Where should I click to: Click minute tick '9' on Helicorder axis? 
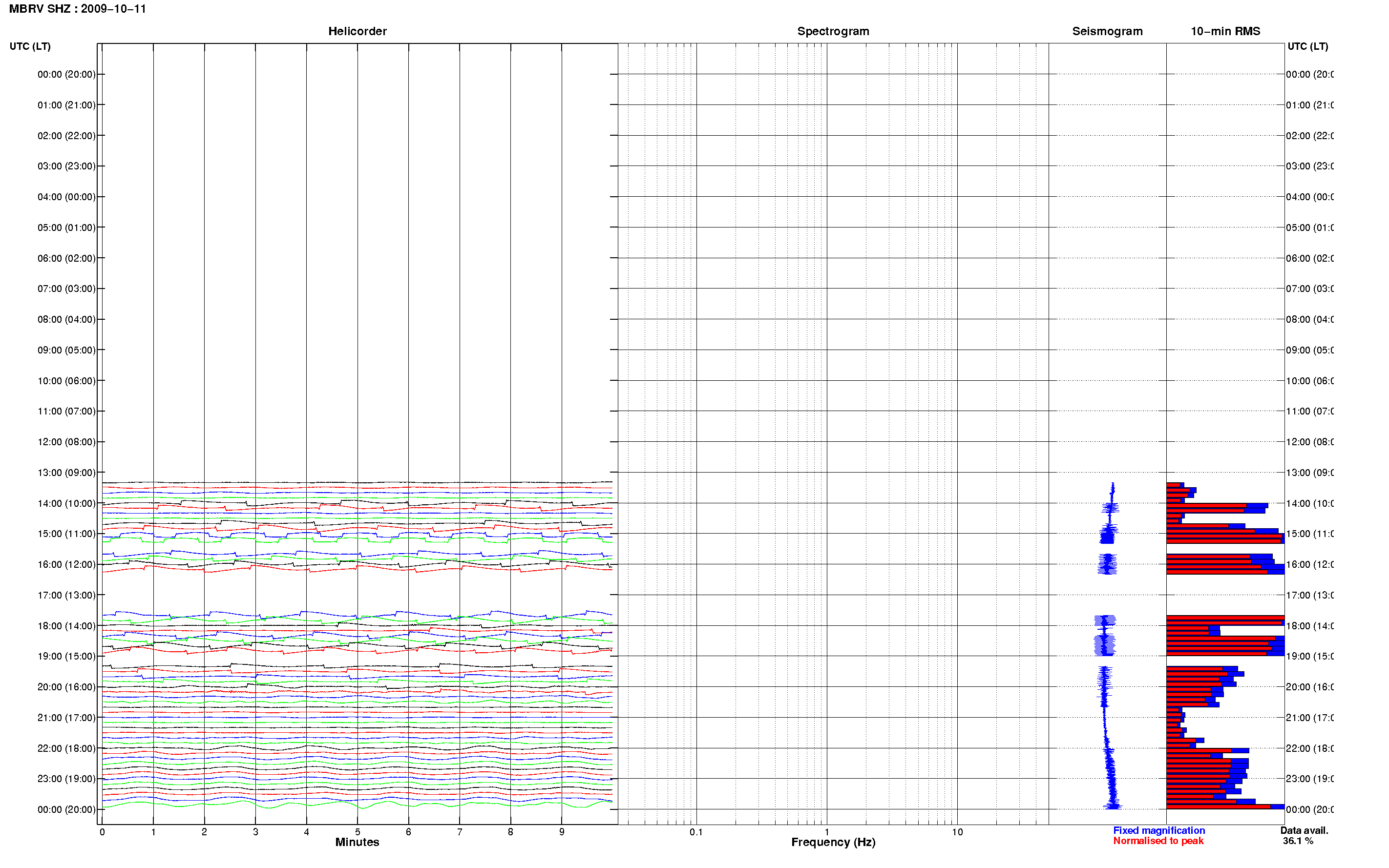(562, 832)
